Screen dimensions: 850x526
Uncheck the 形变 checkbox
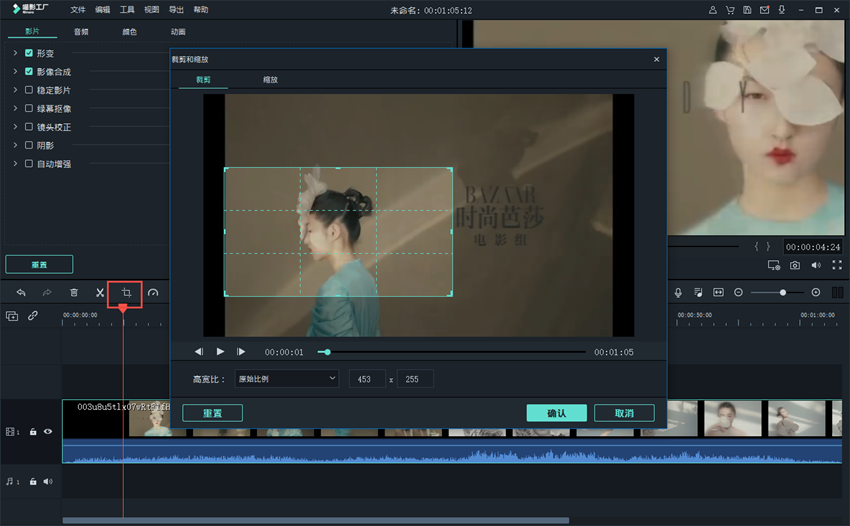pyautogui.click(x=29, y=53)
